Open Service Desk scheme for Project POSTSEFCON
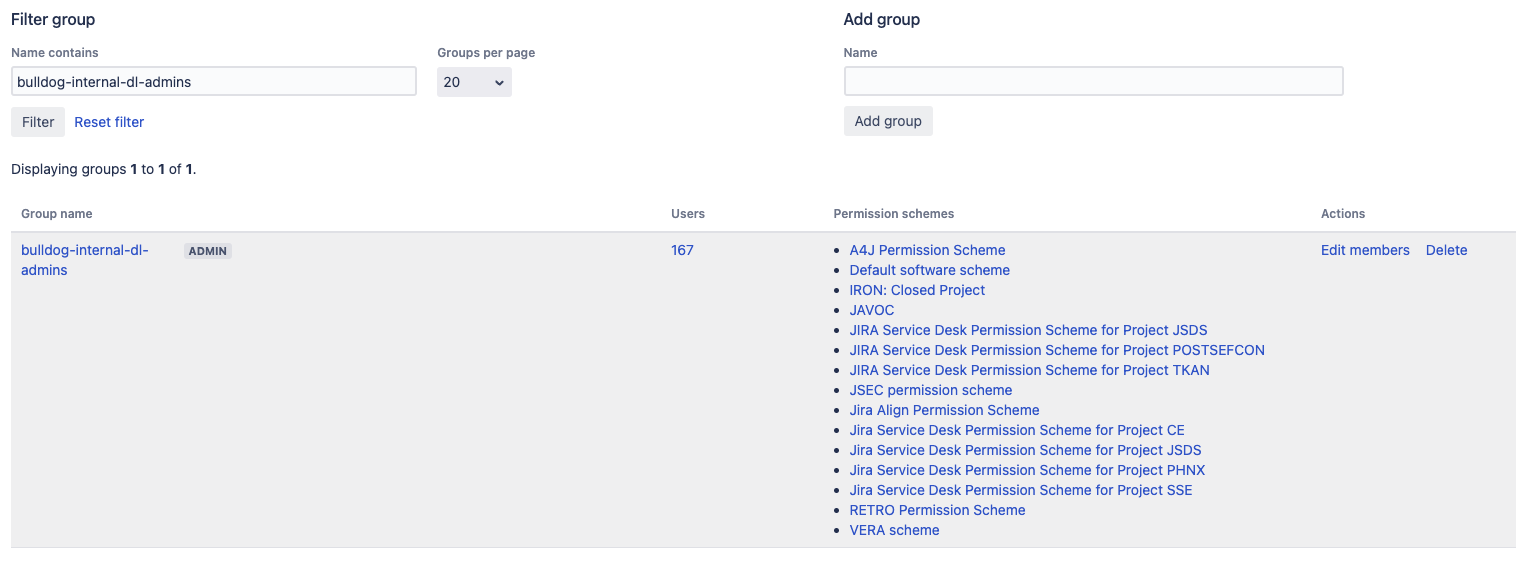This screenshot has width=1516, height=563. (x=1057, y=350)
